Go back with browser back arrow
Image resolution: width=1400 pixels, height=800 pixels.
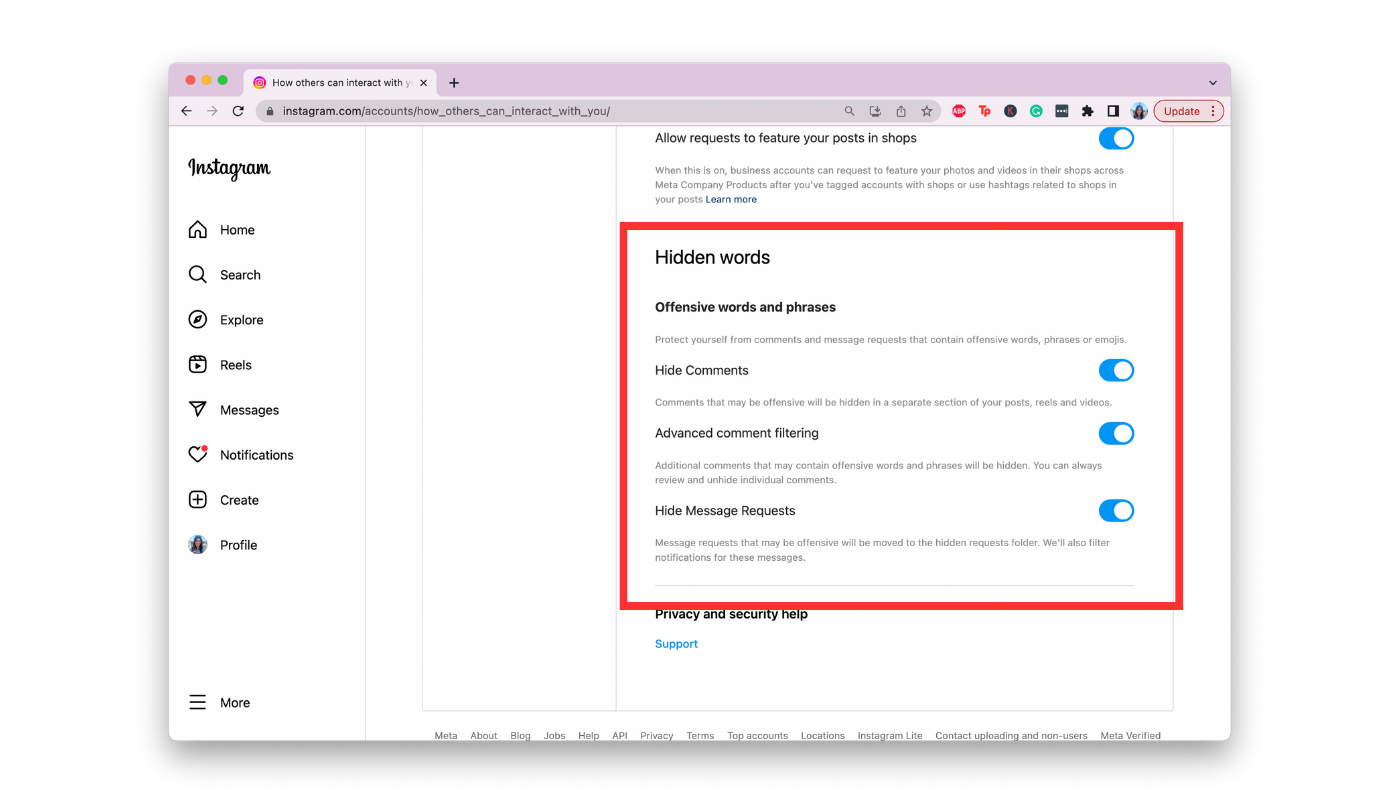pyautogui.click(x=186, y=111)
